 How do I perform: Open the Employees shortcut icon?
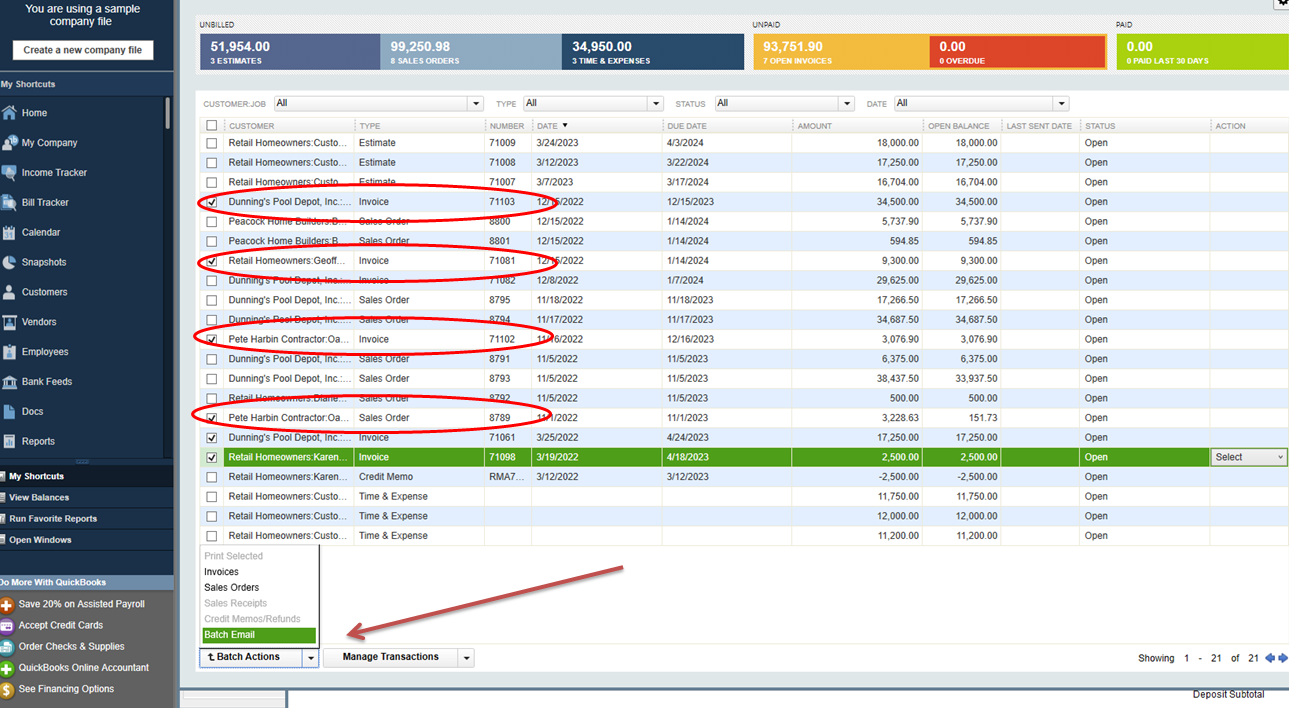pyautogui.click(x=9, y=352)
